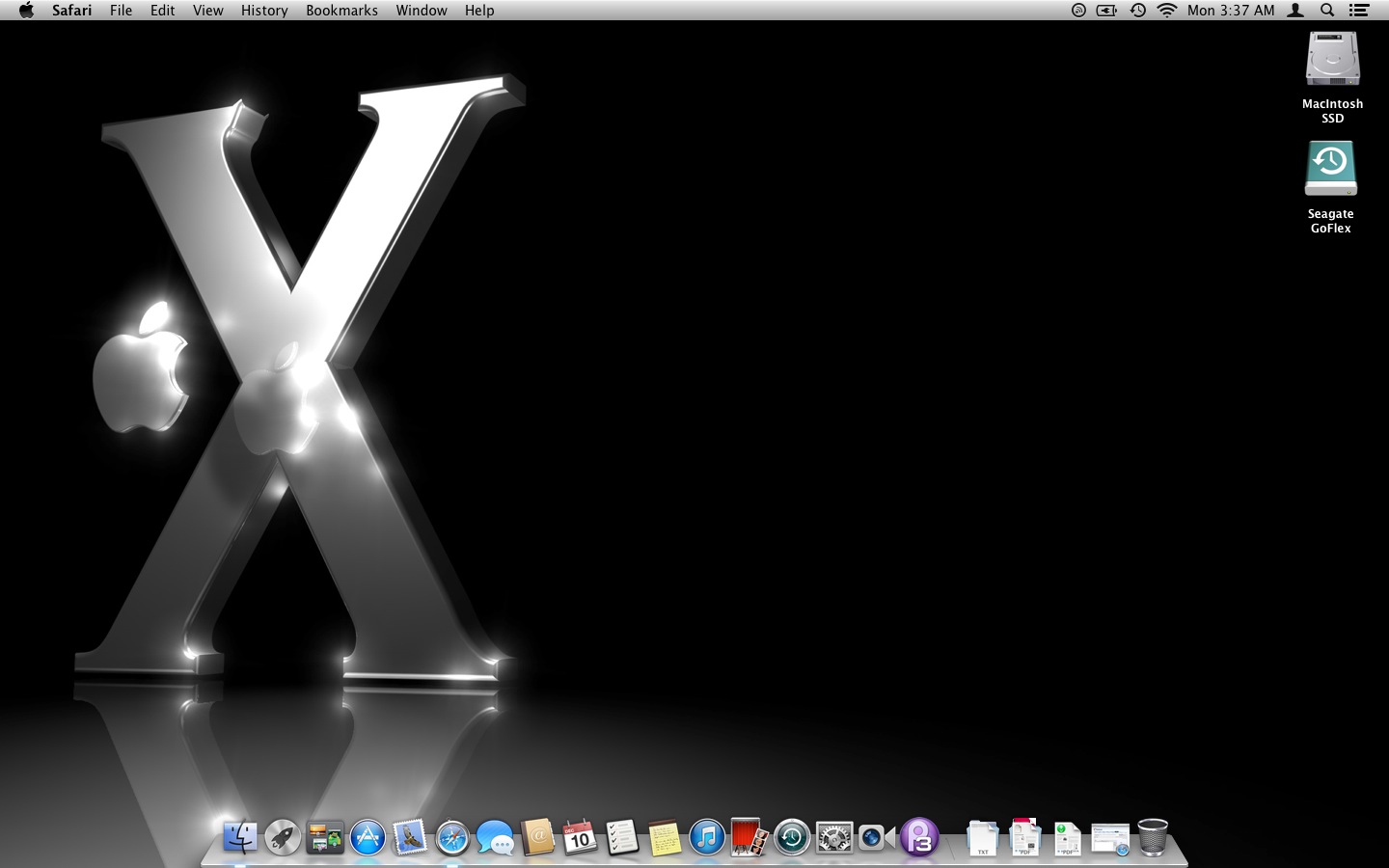The image size is (1389, 868).
Task: Launch purple 3 app icon in Dock
Action: (919, 837)
